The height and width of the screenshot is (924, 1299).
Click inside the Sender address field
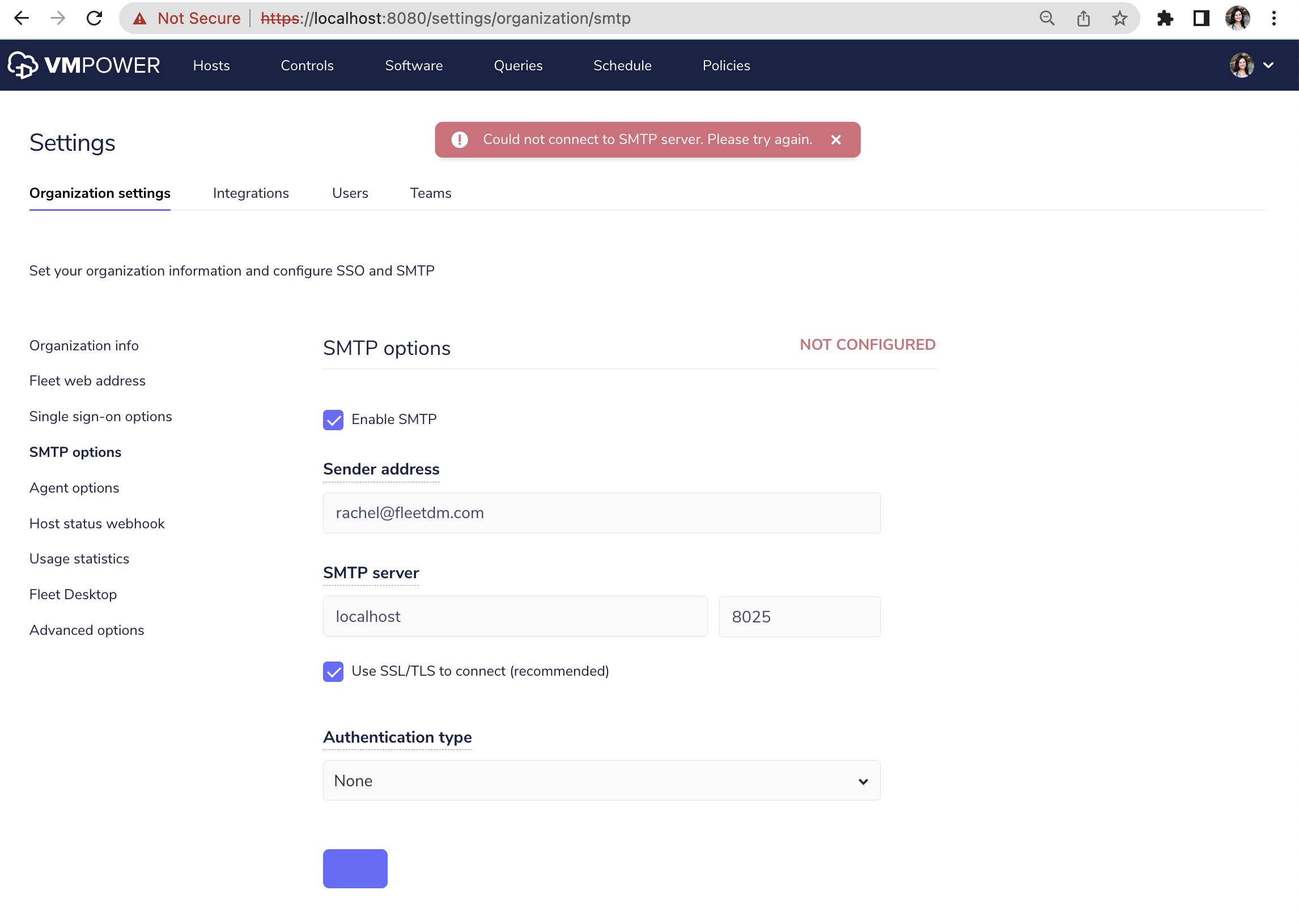[x=601, y=512]
